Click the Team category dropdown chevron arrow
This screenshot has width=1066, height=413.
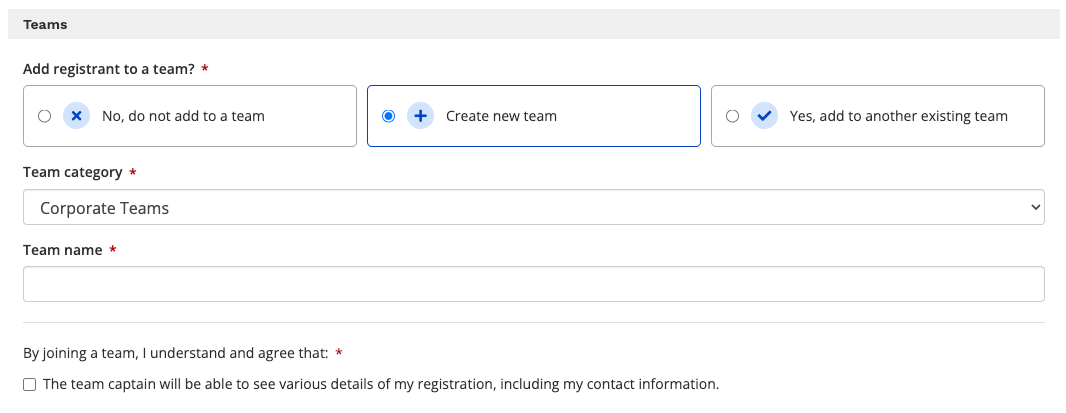pyautogui.click(x=1034, y=208)
